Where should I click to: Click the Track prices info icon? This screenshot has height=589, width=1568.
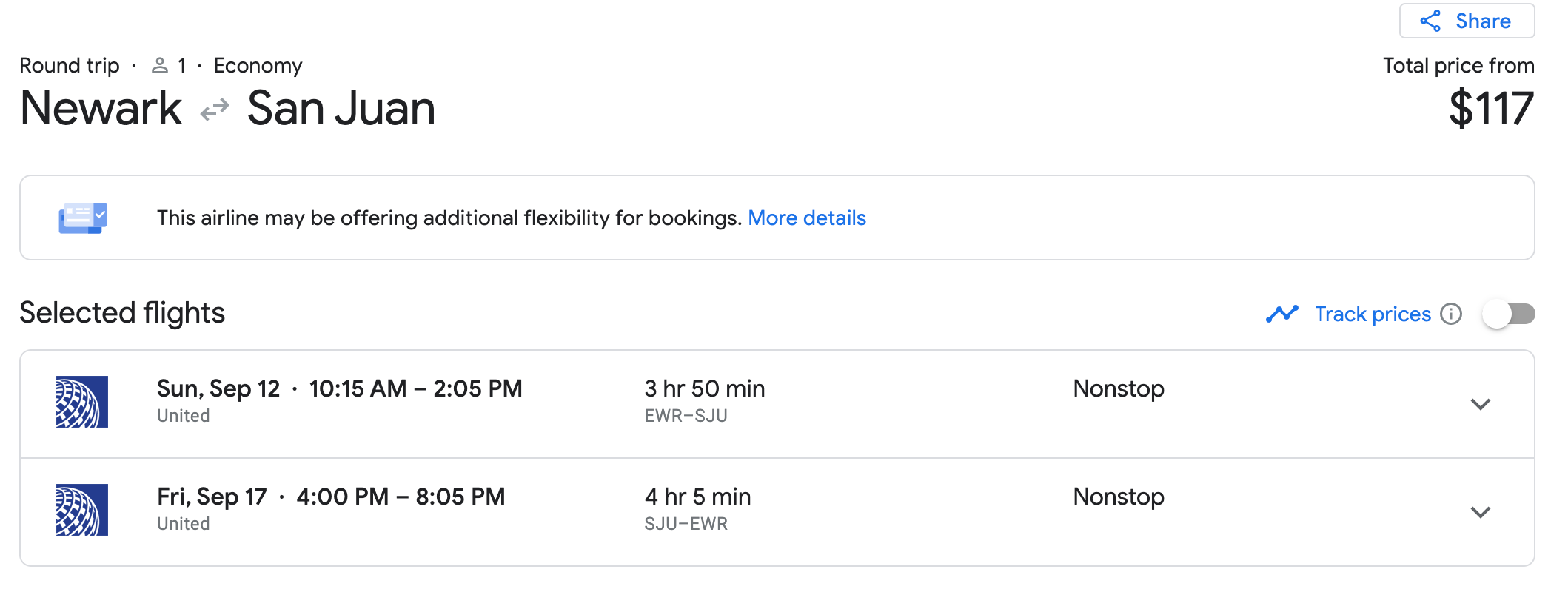click(1451, 314)
